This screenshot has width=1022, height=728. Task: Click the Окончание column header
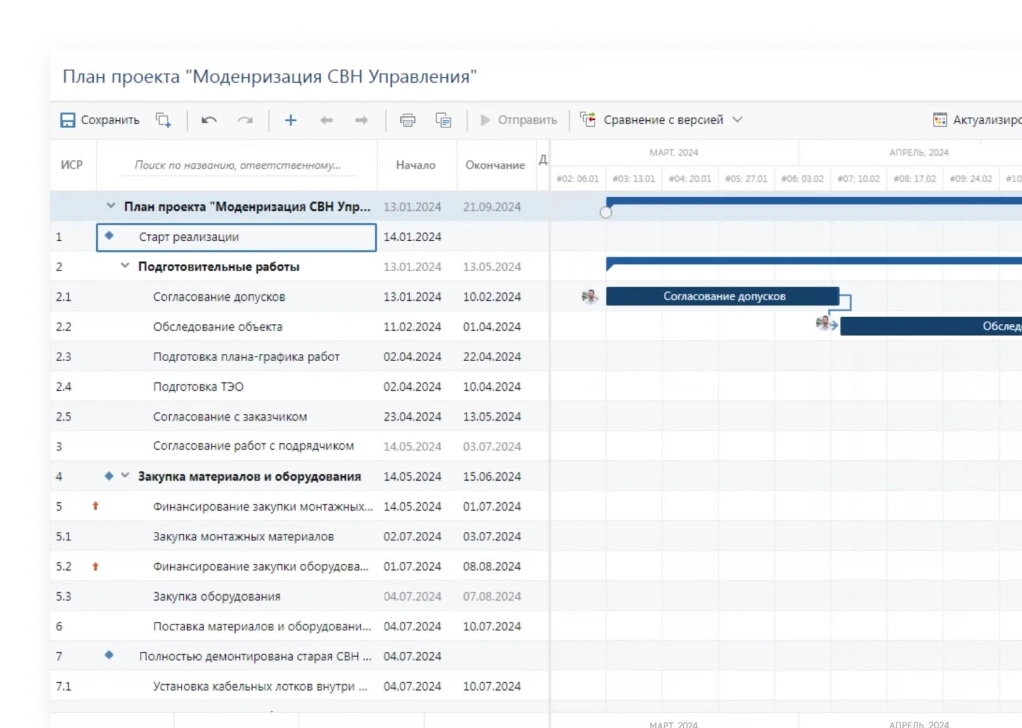[x=494, y=165]
